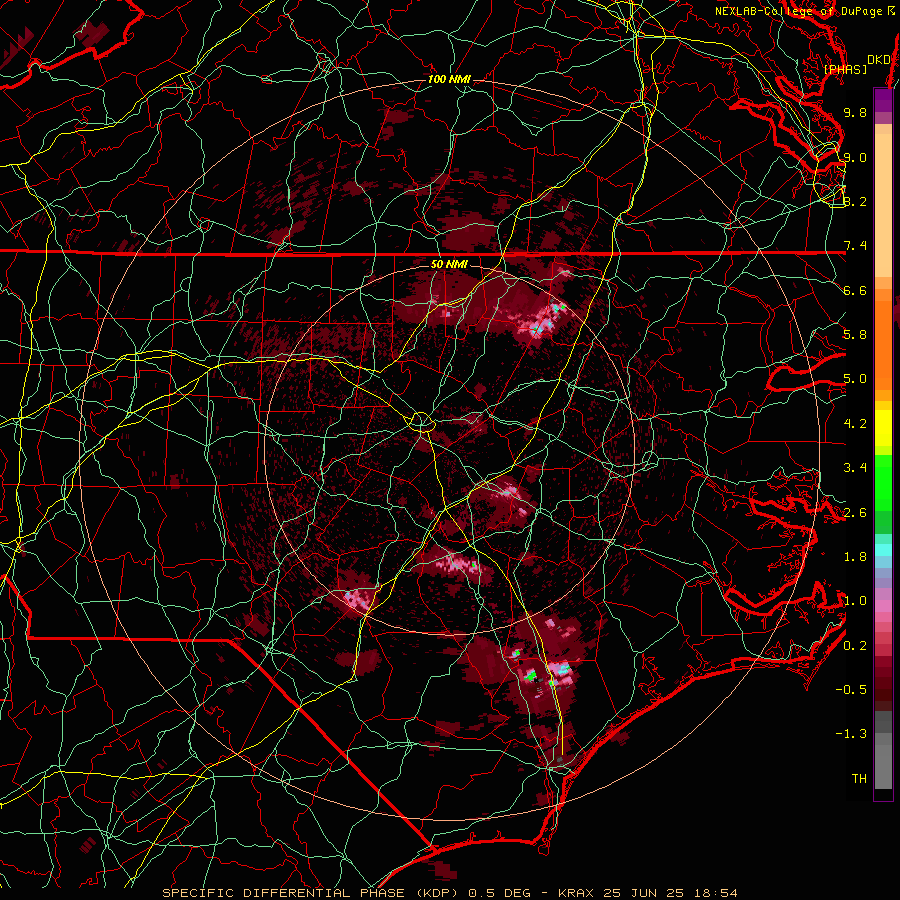Pick the bright green segment of color bar
The image size is (900, 900).
[883, 482]
